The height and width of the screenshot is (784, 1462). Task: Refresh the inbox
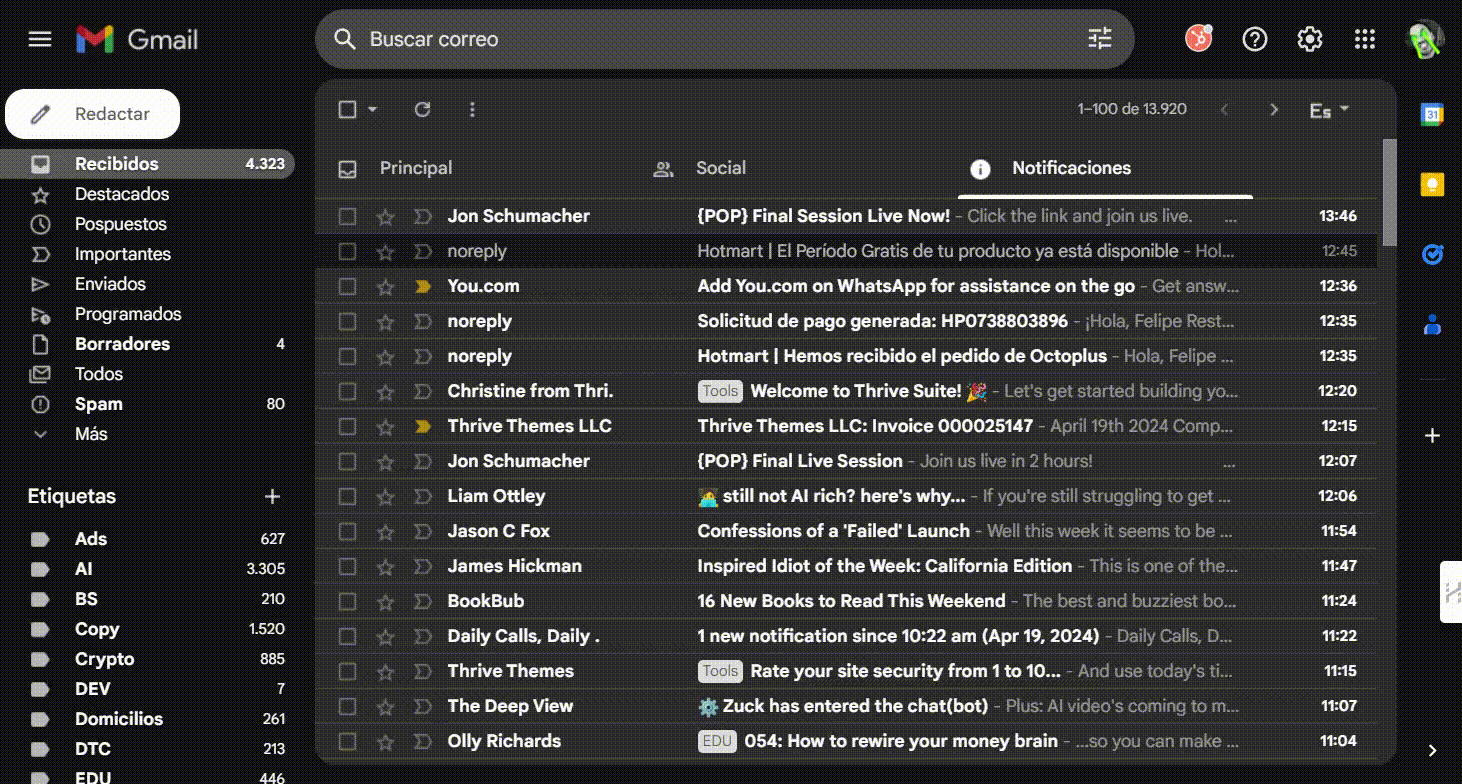point(422,109)
